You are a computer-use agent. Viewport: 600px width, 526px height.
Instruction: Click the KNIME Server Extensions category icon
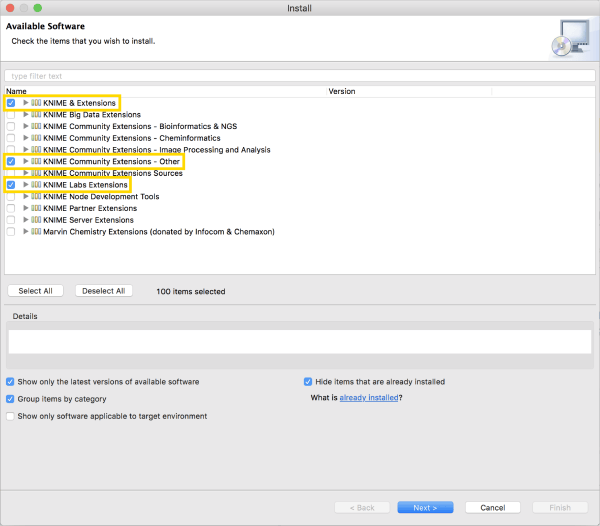(x=36, y=220)
